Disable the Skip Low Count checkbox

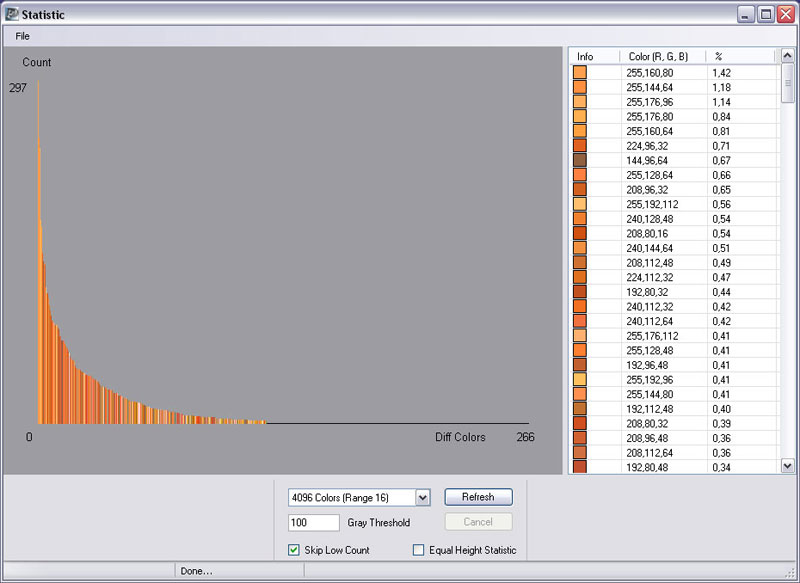(294, 550)
